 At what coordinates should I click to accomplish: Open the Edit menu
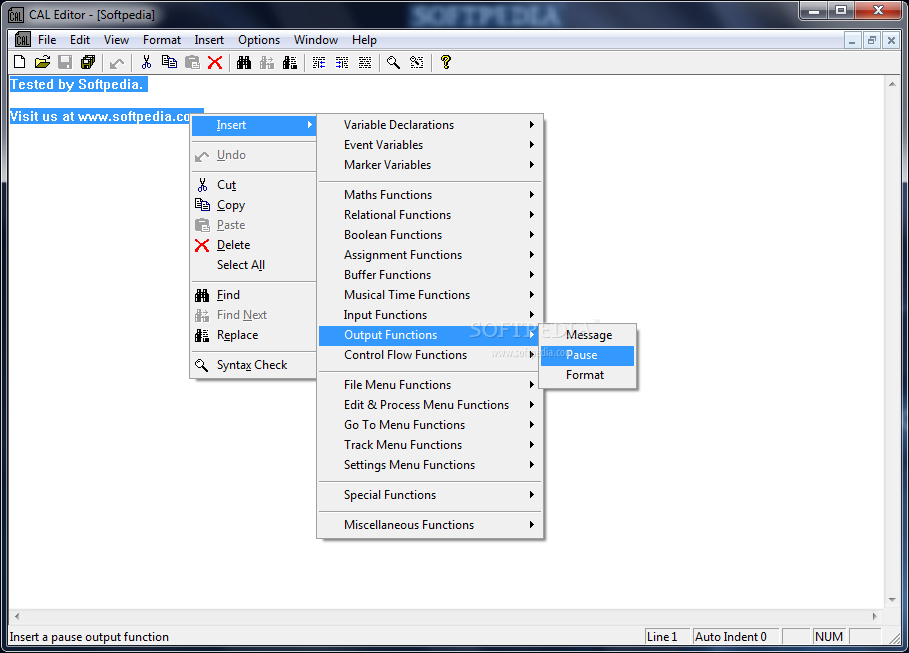tap(79, 39)
